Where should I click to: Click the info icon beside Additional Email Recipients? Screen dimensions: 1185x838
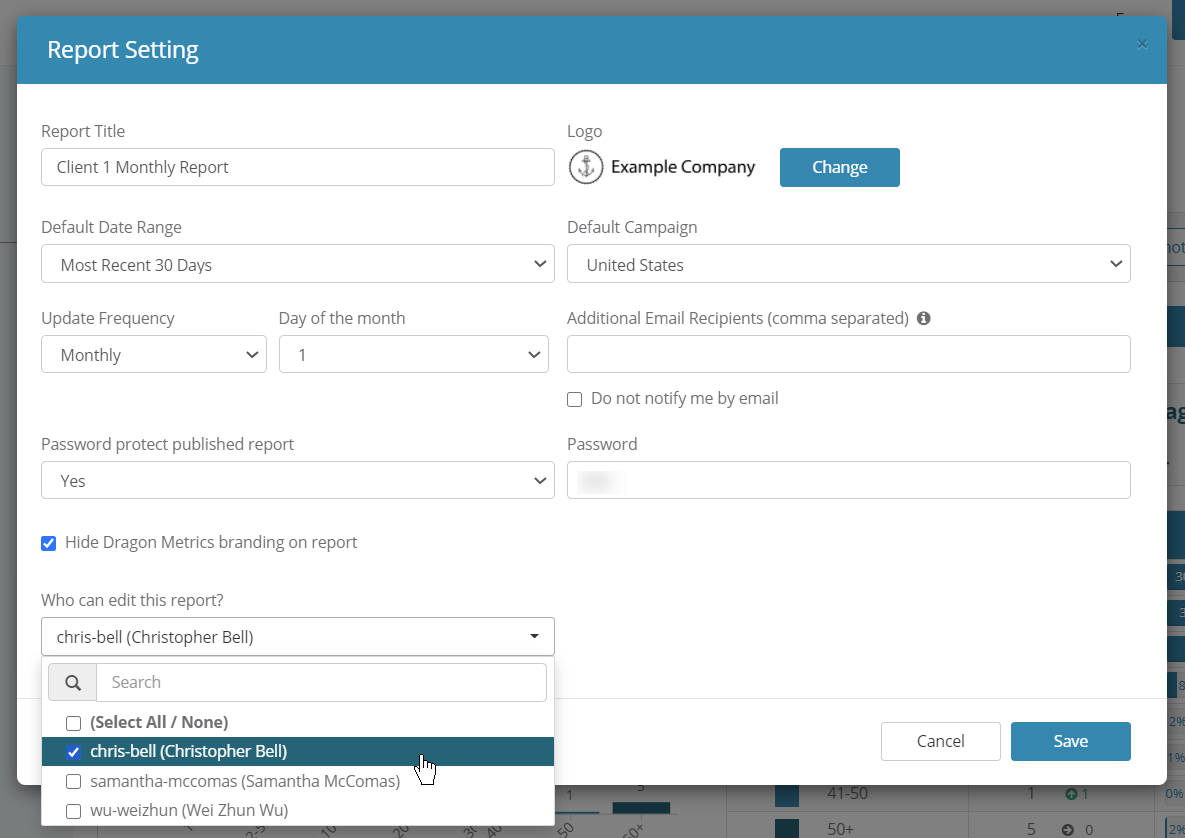[923, 317]
